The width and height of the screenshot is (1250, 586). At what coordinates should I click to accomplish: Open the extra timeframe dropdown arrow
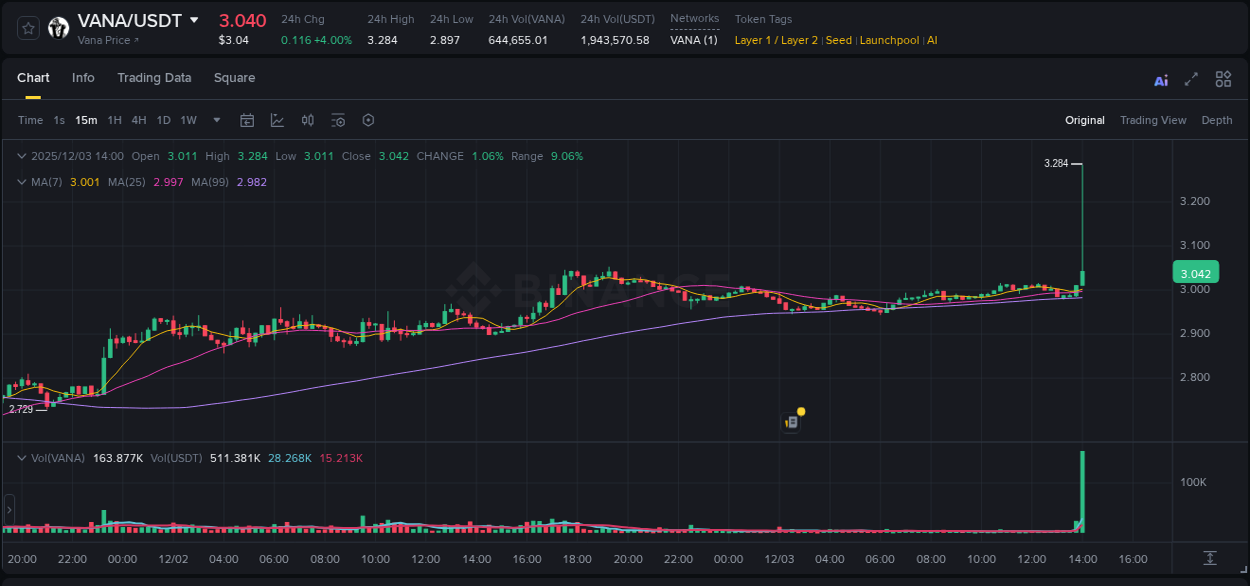(215, 120)
